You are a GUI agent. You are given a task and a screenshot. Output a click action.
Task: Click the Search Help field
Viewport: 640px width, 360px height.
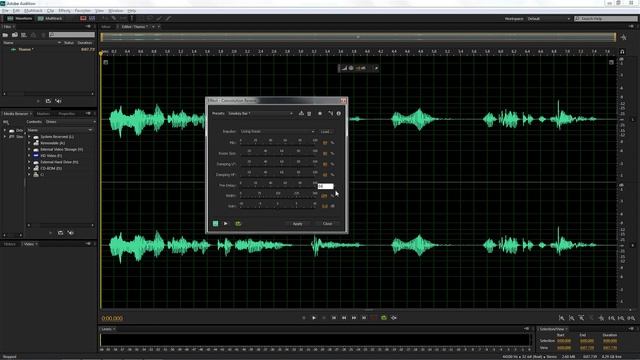coord(606,19)
